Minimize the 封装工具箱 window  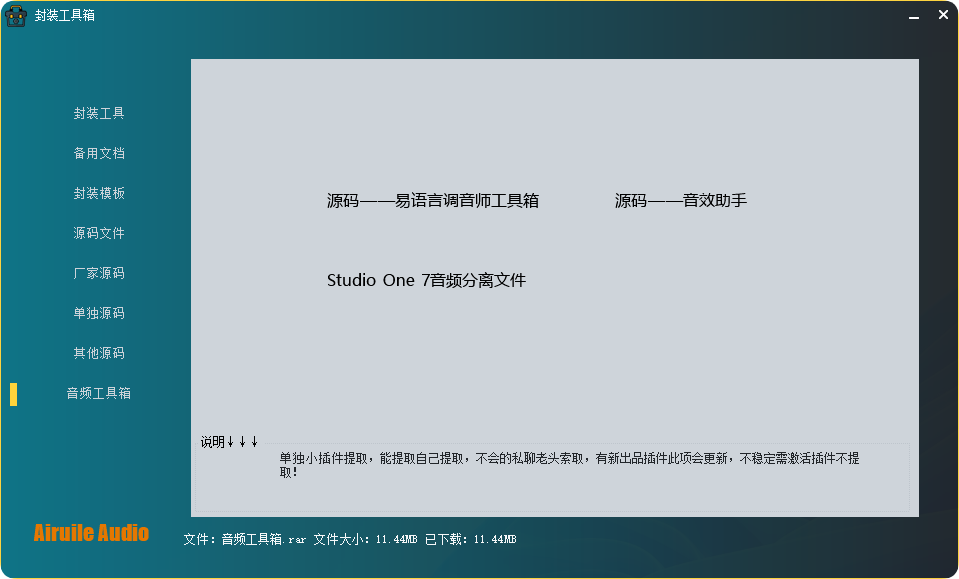click(914, 16)
